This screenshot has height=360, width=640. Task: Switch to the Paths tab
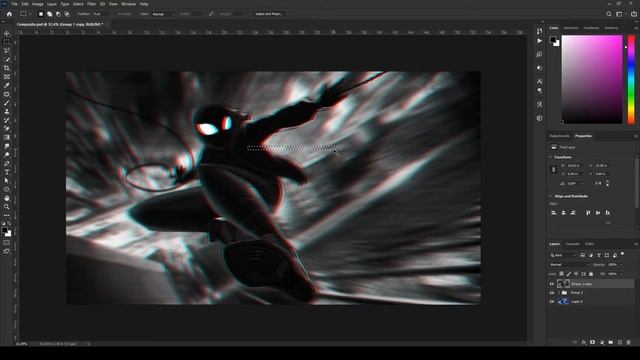click(589, 244)
